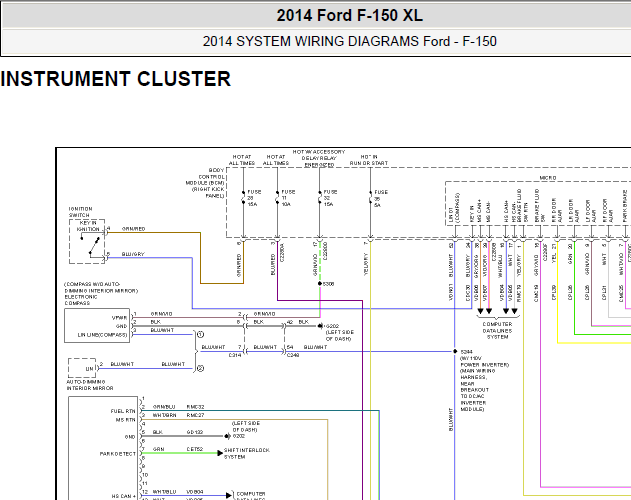The image size is (631, 500).
Task: Click 'PARK DETECT' pin label
Action: [x=118, y=454]
